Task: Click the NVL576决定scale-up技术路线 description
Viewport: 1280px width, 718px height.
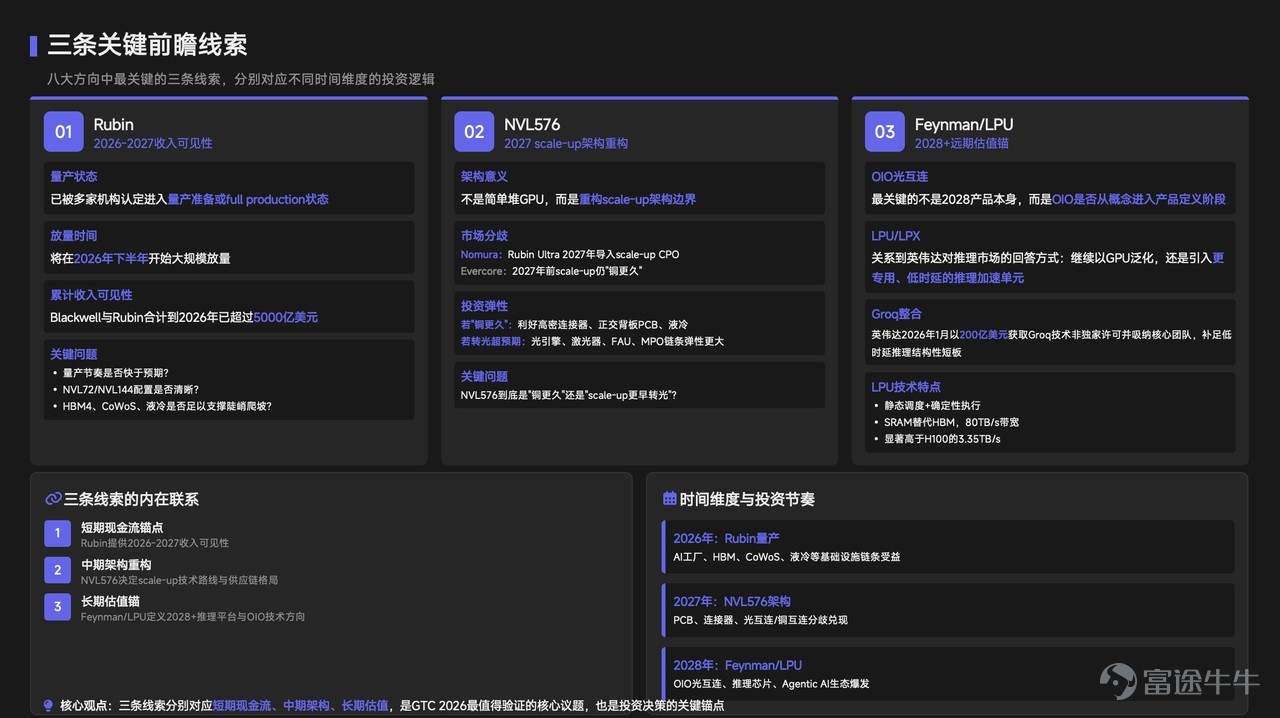Action: pos(179,580)
